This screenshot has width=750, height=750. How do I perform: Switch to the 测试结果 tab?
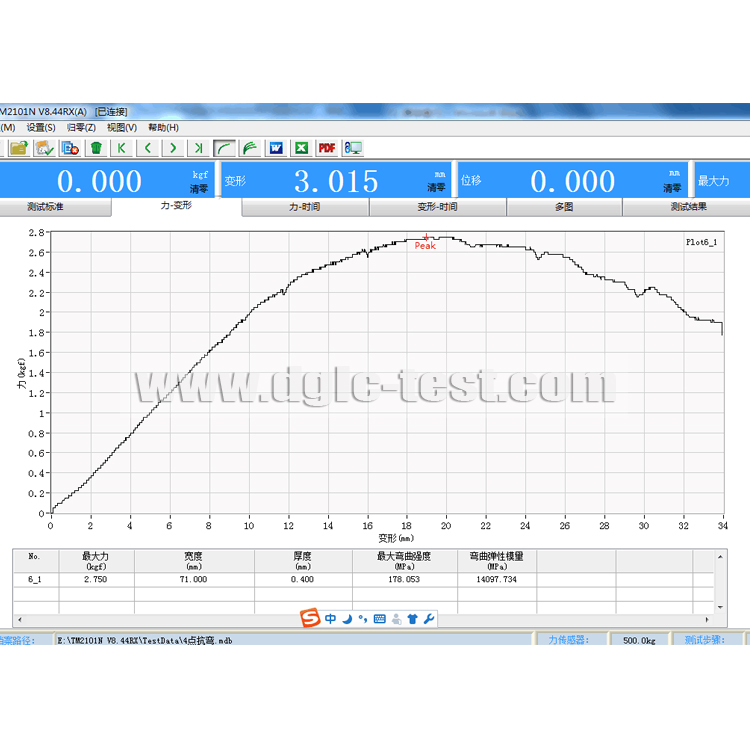point(687,207)
